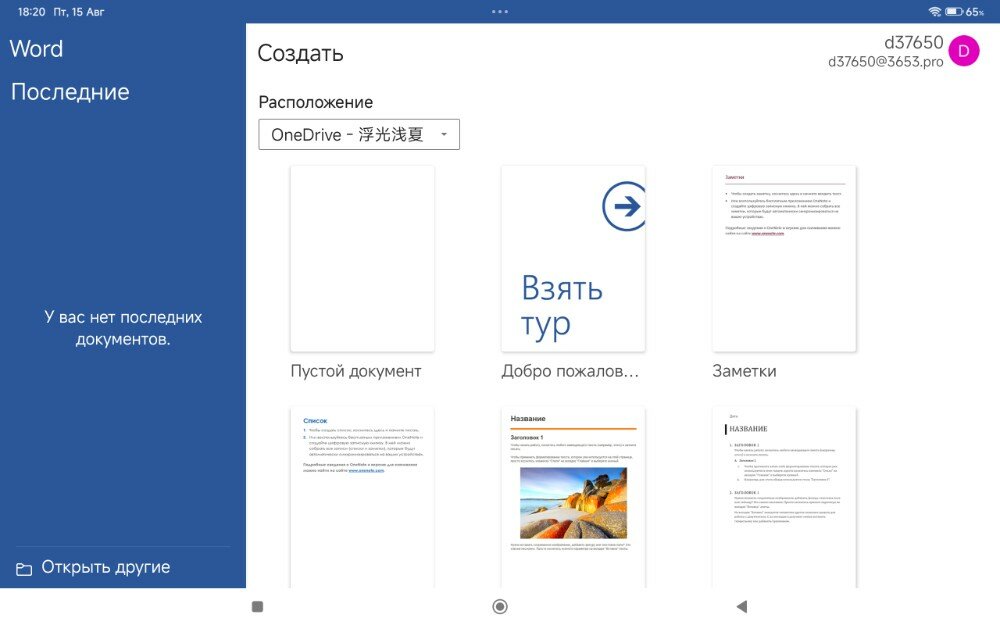This screenshot has height=625, width=1000.
Task: Tap the Android back triangle button
Action: [x=741, y=607]
